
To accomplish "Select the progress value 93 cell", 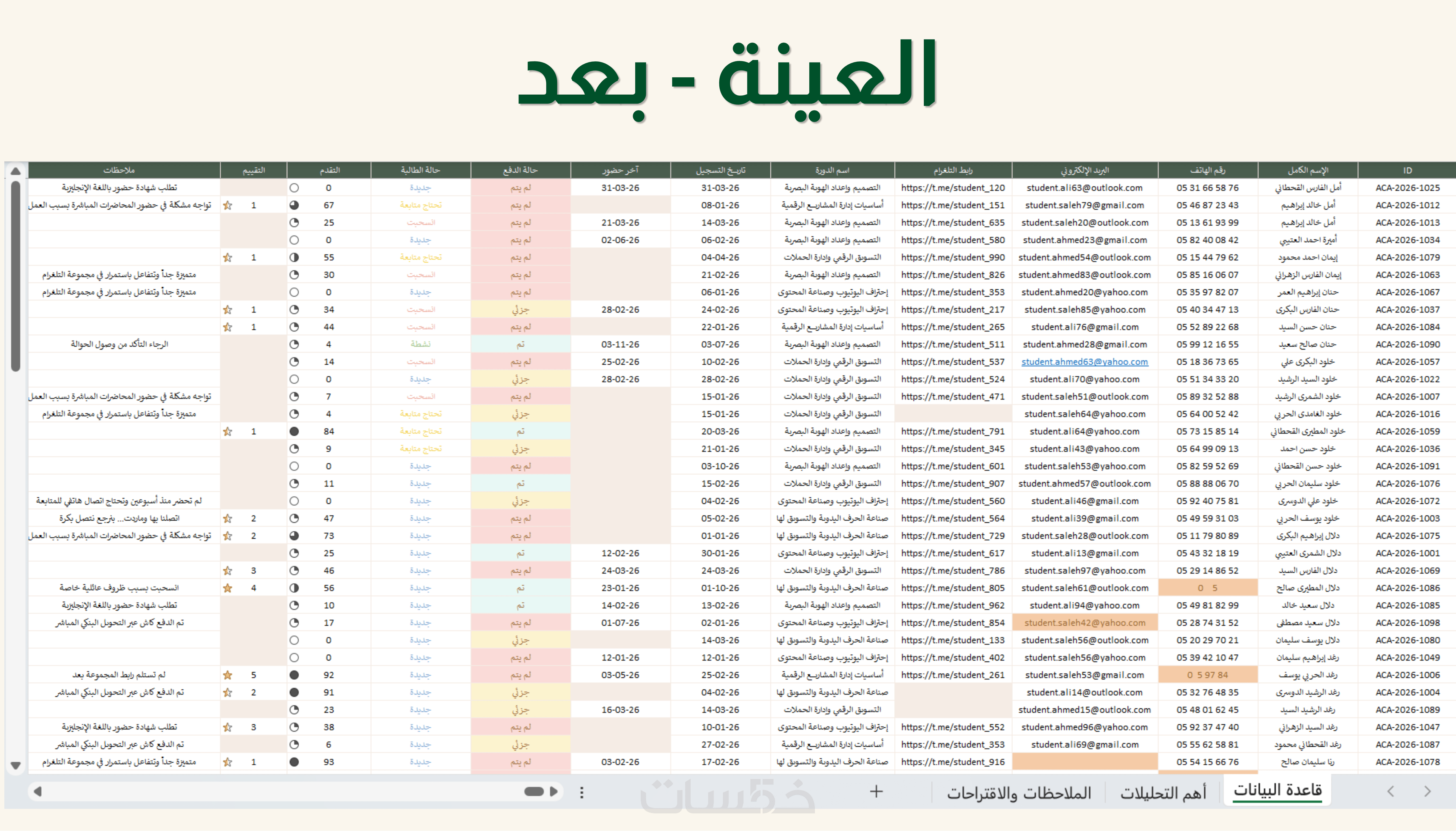I will pyautogui.click(x=329, y=762).
